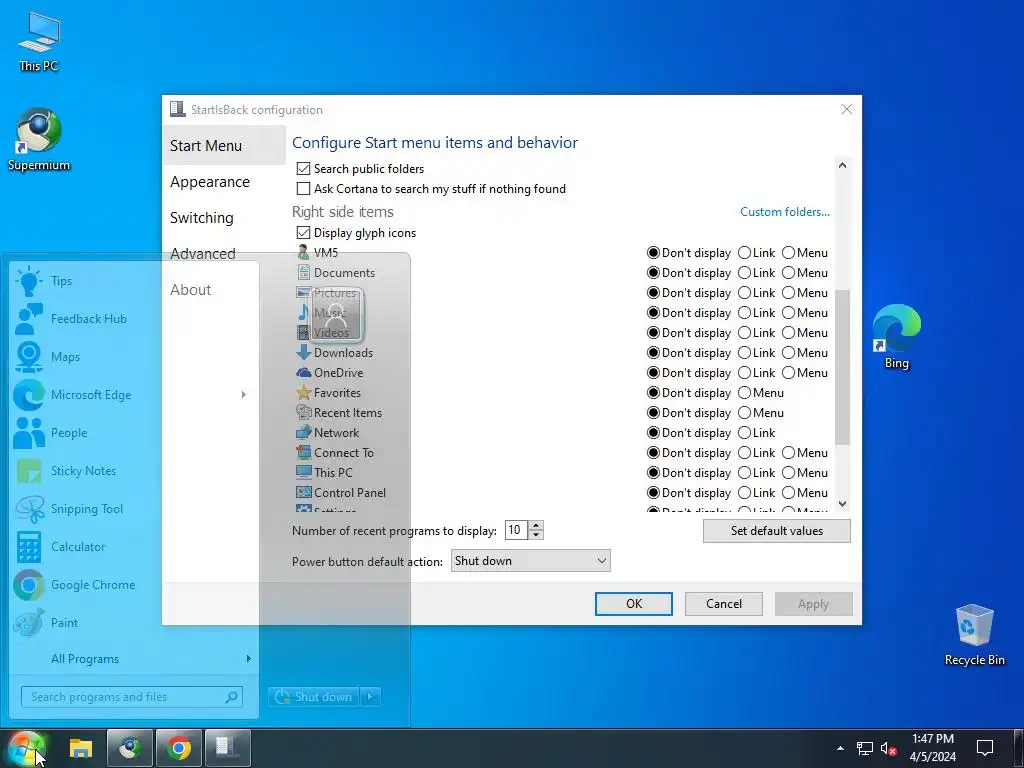The height and width of the screenshot is (768, 1024).
Task: Open Supermium from the taskbar
Action: click(130, 748)
